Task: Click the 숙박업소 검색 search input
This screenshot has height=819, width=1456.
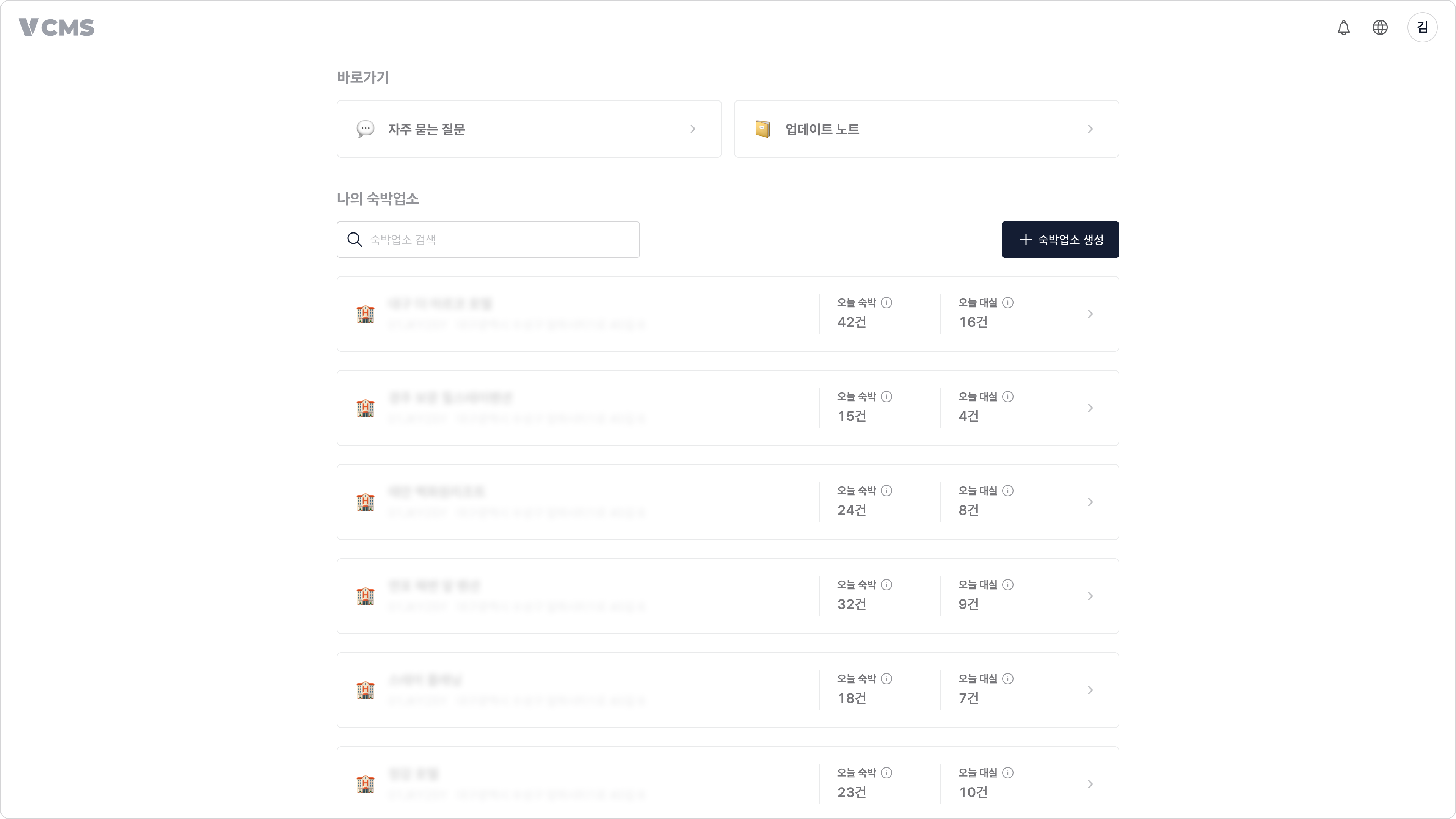Action: tap(488, 239)
